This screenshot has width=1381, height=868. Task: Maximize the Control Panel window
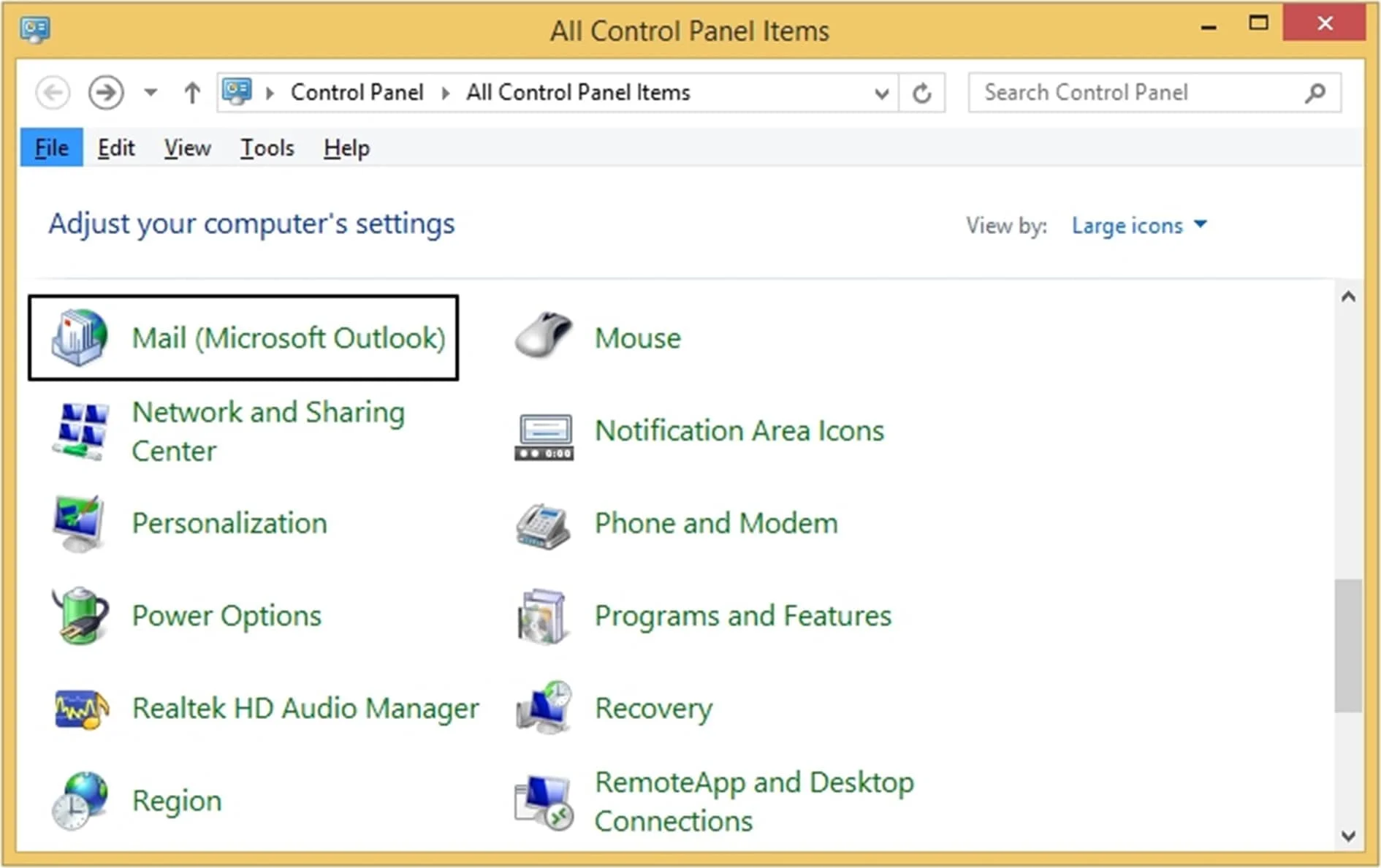tap(1258, 23)
